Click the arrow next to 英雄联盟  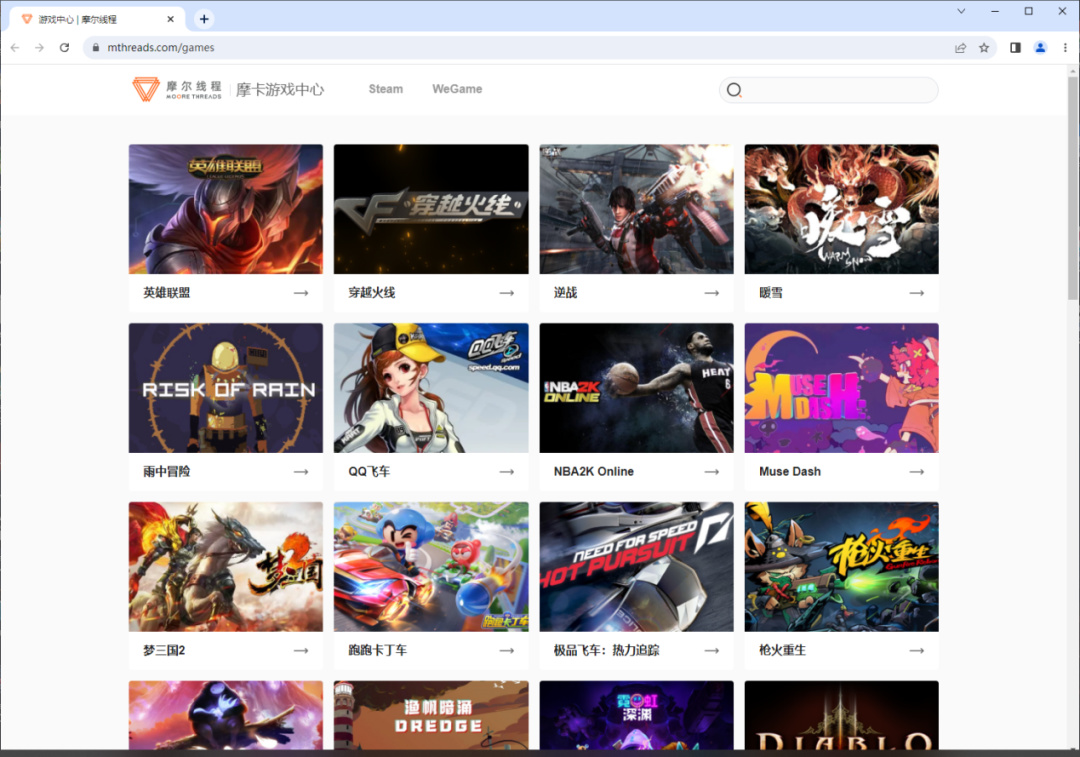pyautogui.click(x=301, y=293)
